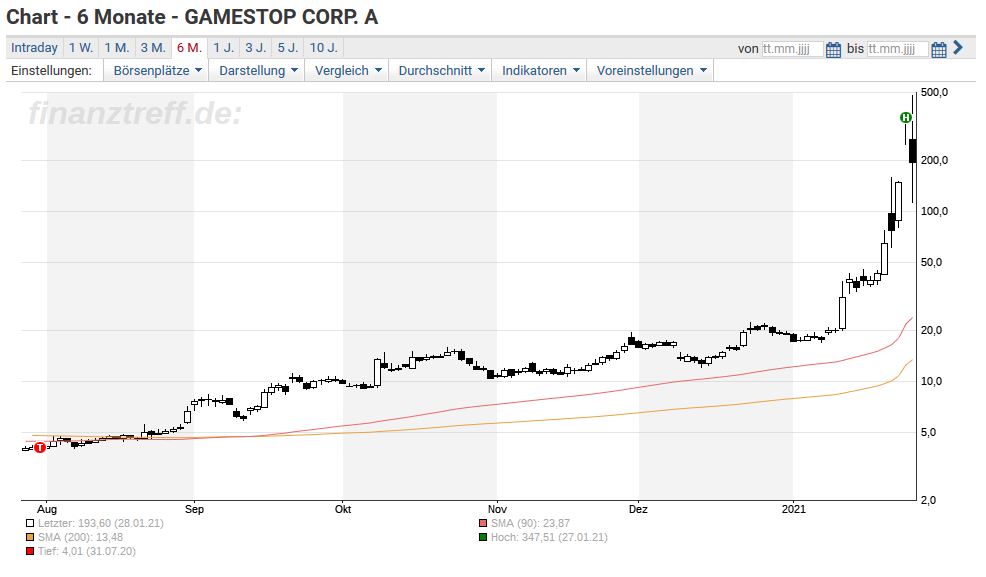
Task: Click the 20,0 price axis label
Action: pos(931,330)
